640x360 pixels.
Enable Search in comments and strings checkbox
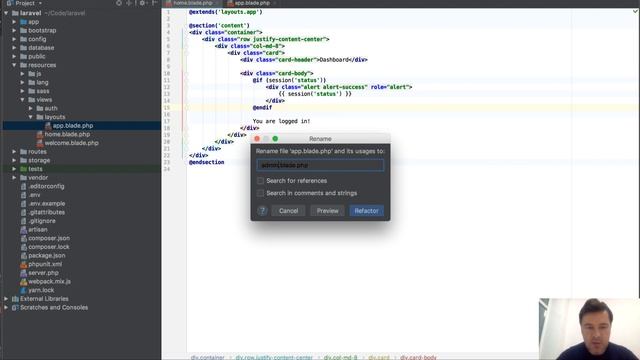[260, 193]
